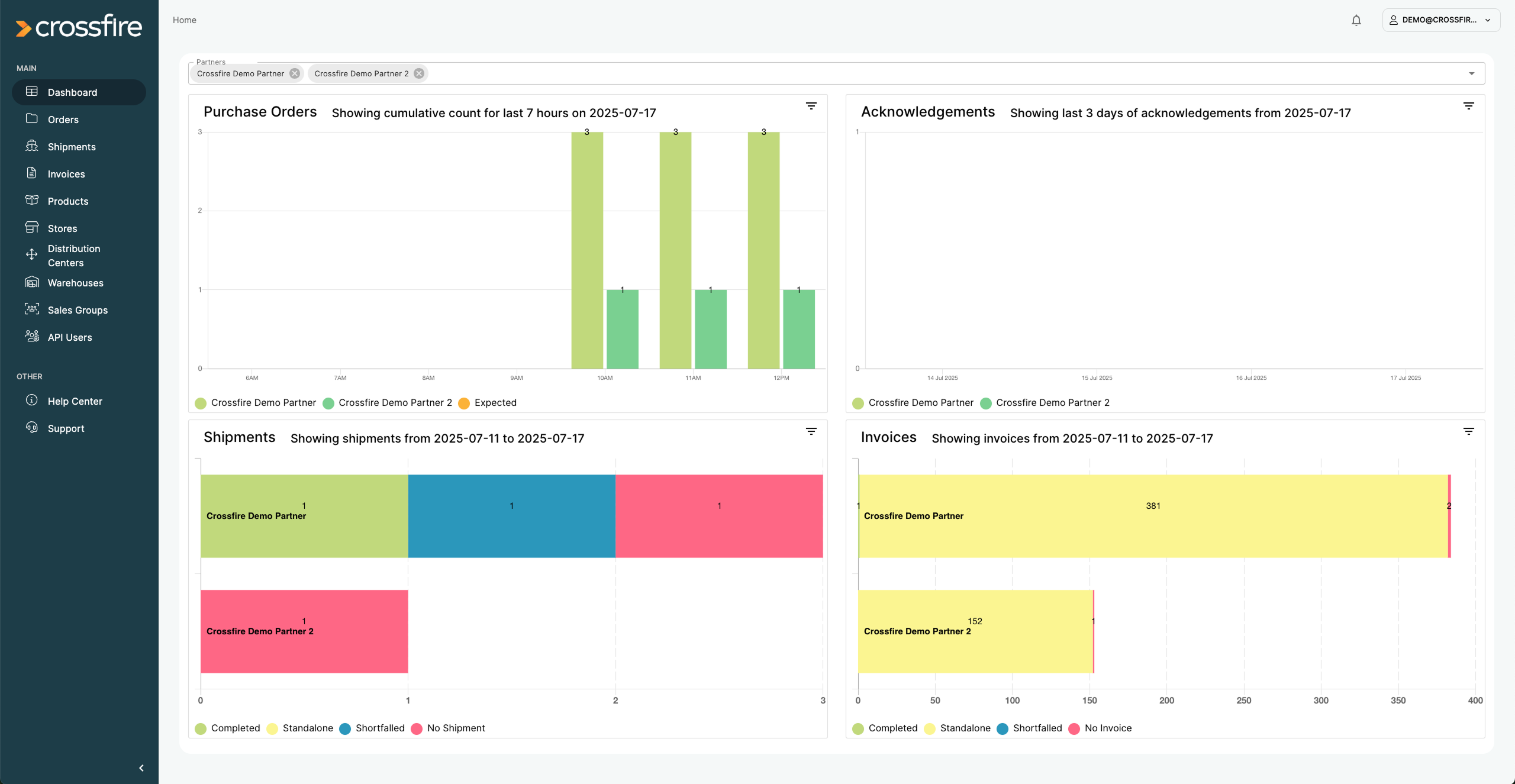The width and height of the screenshot is (1515, 784).
Task: Collapse the sidebar with the chevron
Action: click(x=141, y=767)
